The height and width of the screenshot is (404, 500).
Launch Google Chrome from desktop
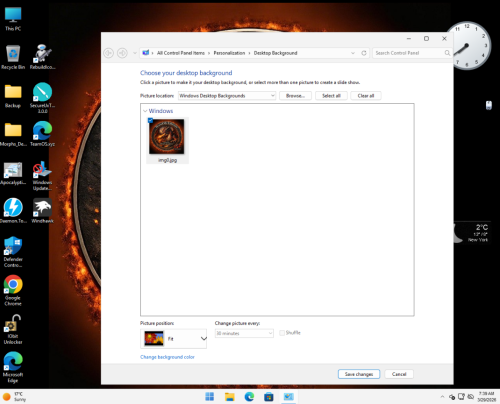[x=13, y=290]
